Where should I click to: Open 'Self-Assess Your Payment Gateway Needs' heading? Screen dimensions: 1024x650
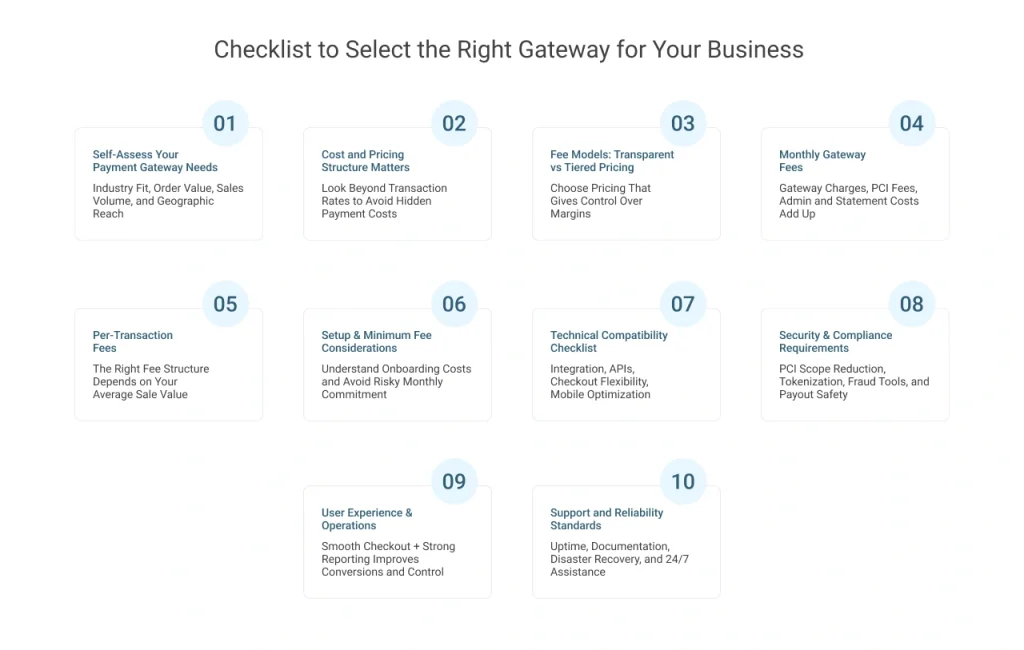[x=155, y=161]
